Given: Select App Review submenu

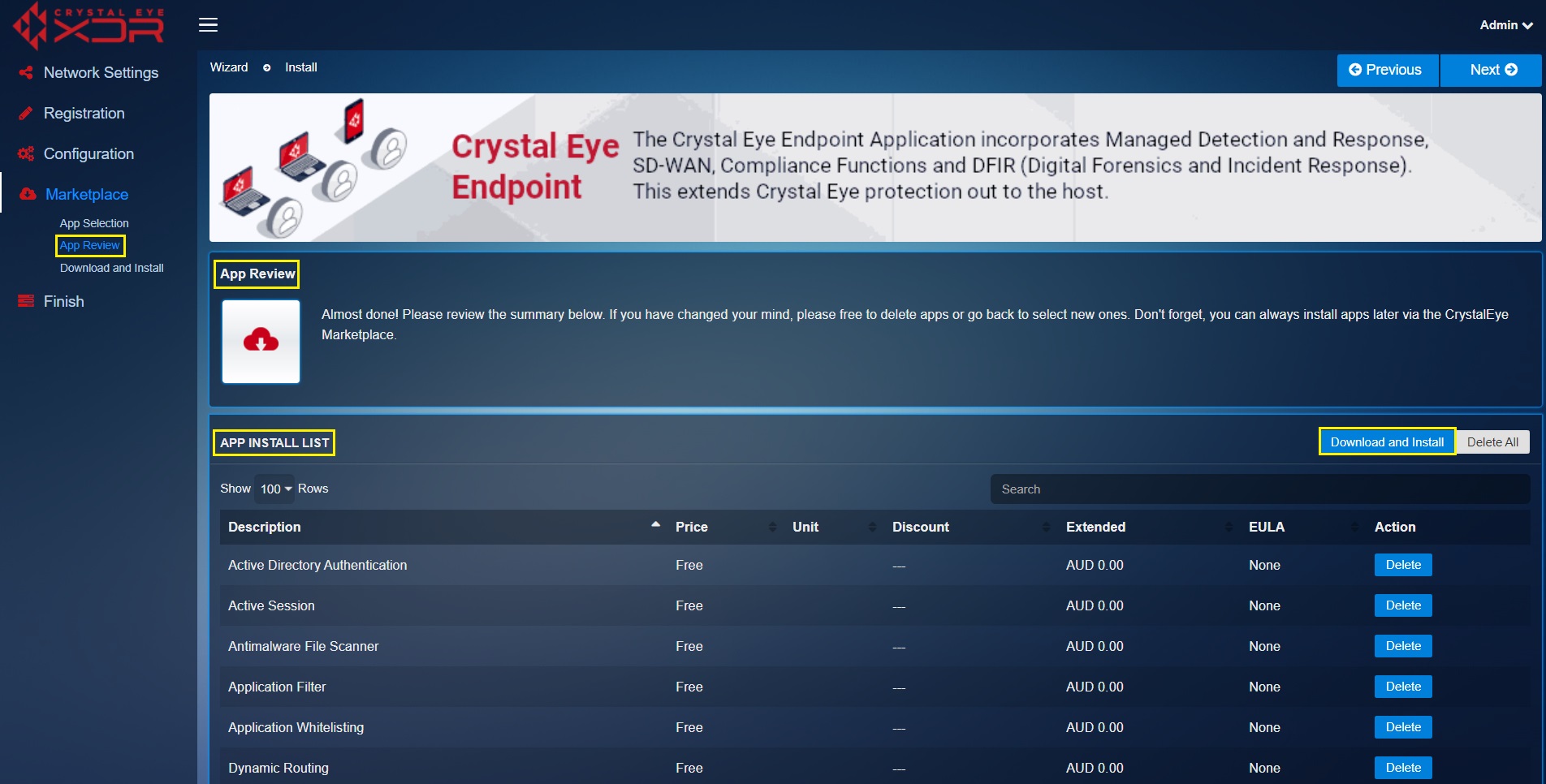Looking at the screenshot, I should 89,245.
